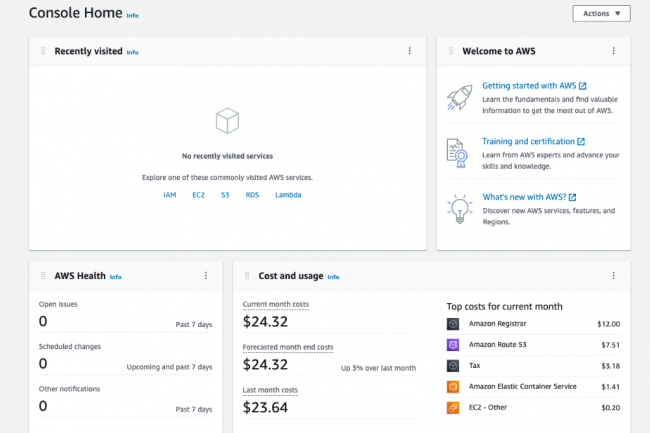Click the Cost and usage drag handle

click(247, 276)
